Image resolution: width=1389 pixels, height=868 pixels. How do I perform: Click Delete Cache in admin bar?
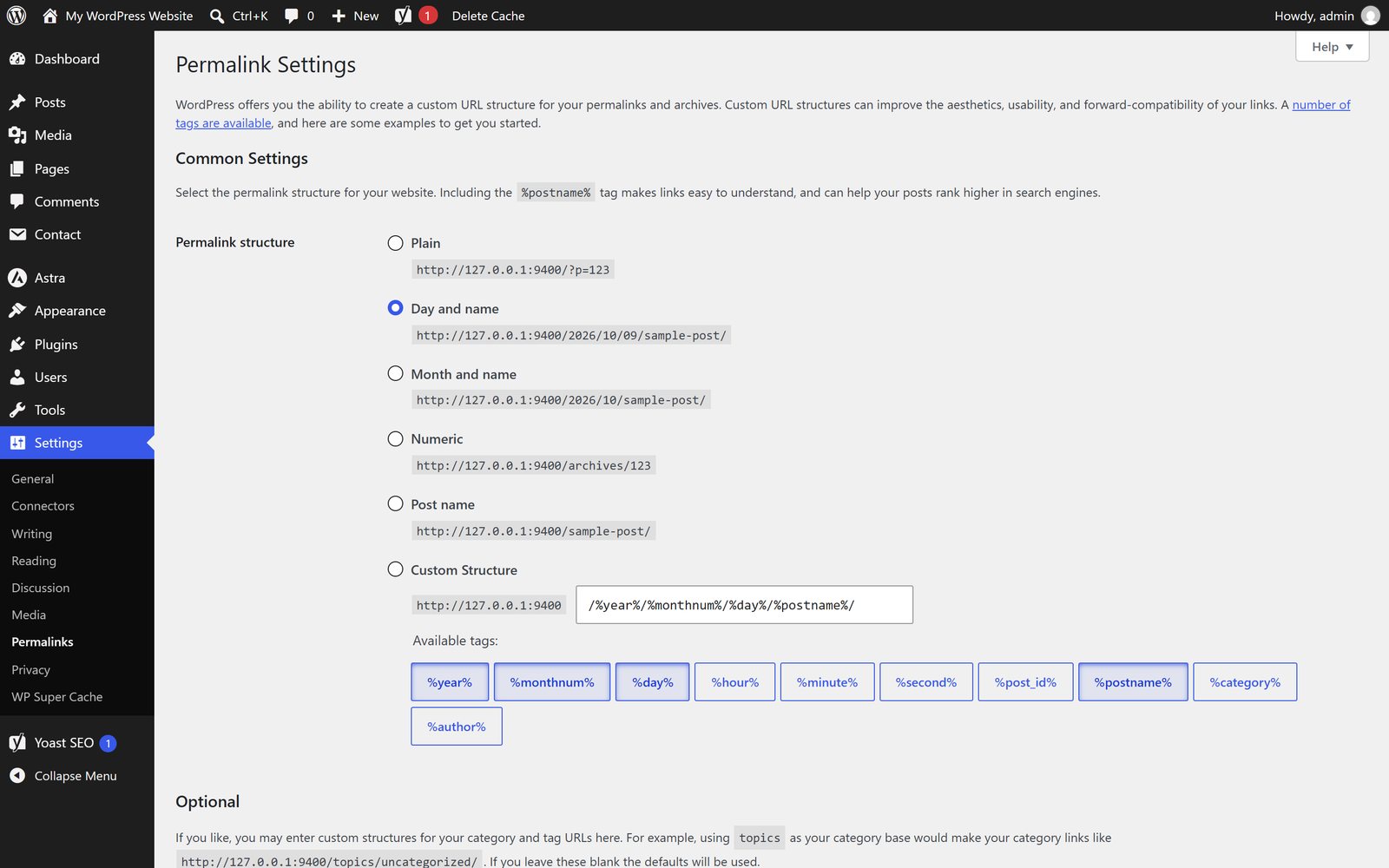(488, 16)
